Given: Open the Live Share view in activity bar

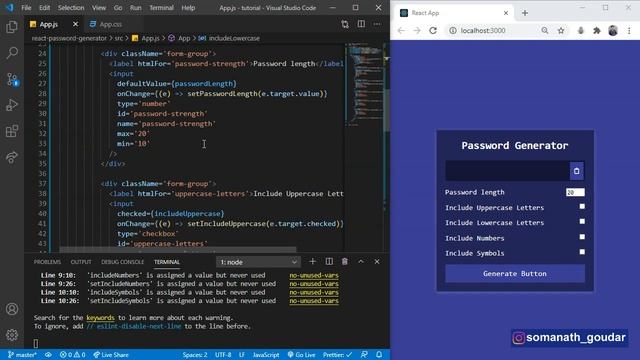Looking at the screenshot, I should (x=12, y=157).
